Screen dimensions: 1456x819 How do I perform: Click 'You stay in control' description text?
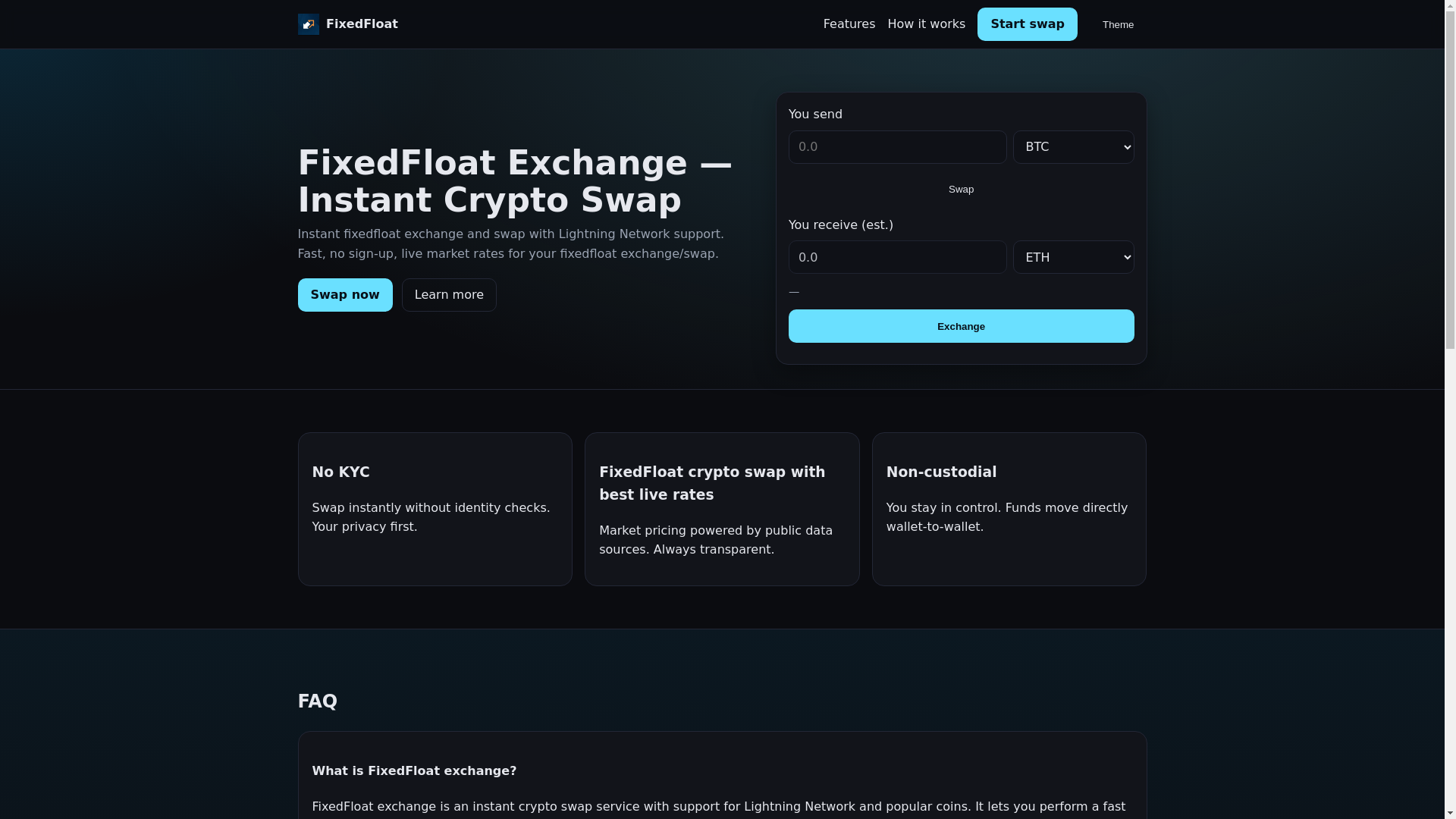[x=1007, y=517]
